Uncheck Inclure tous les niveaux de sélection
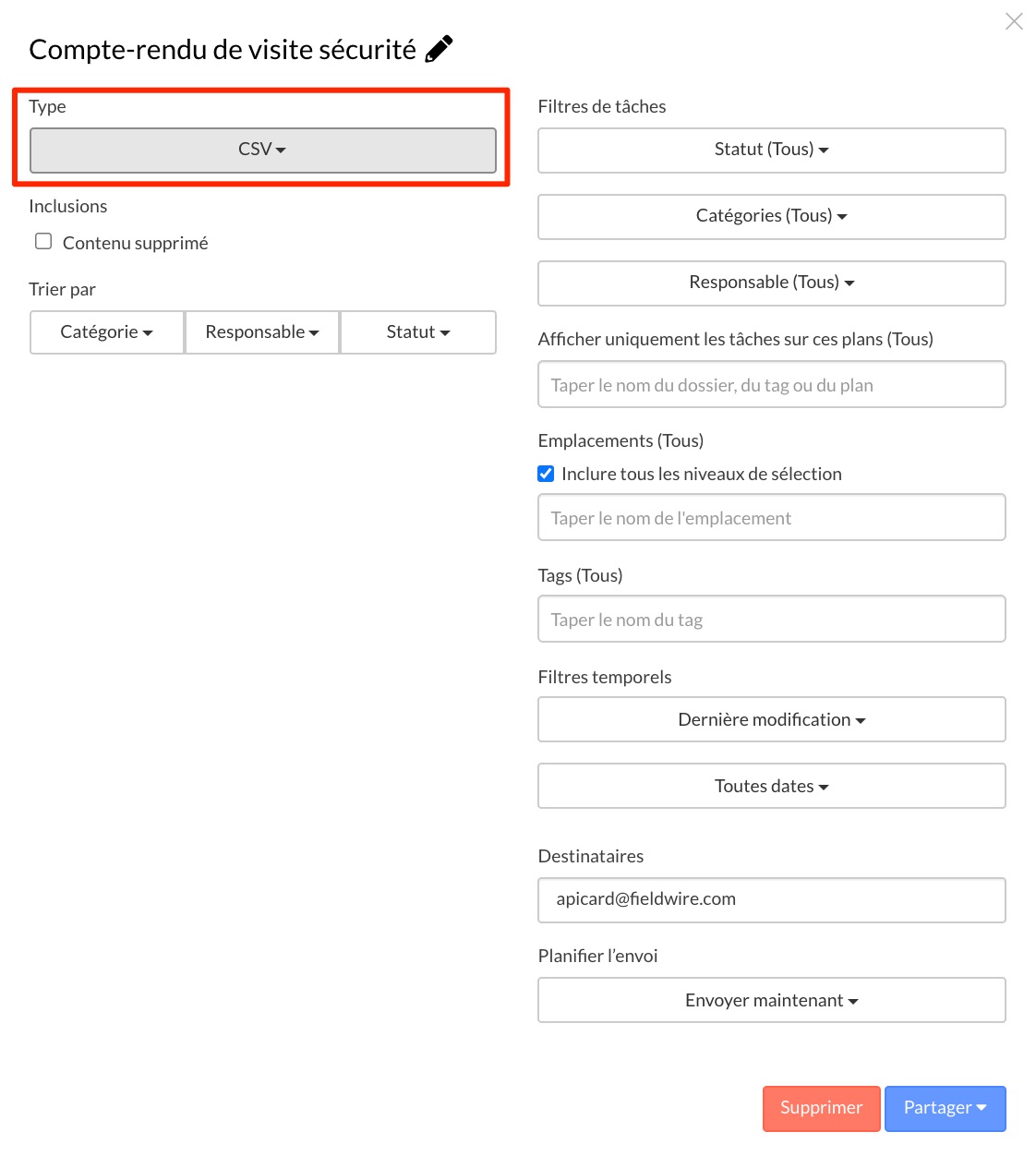Image resolution: width=1036 pixels, height=1156 pixels. click(546, 474)
